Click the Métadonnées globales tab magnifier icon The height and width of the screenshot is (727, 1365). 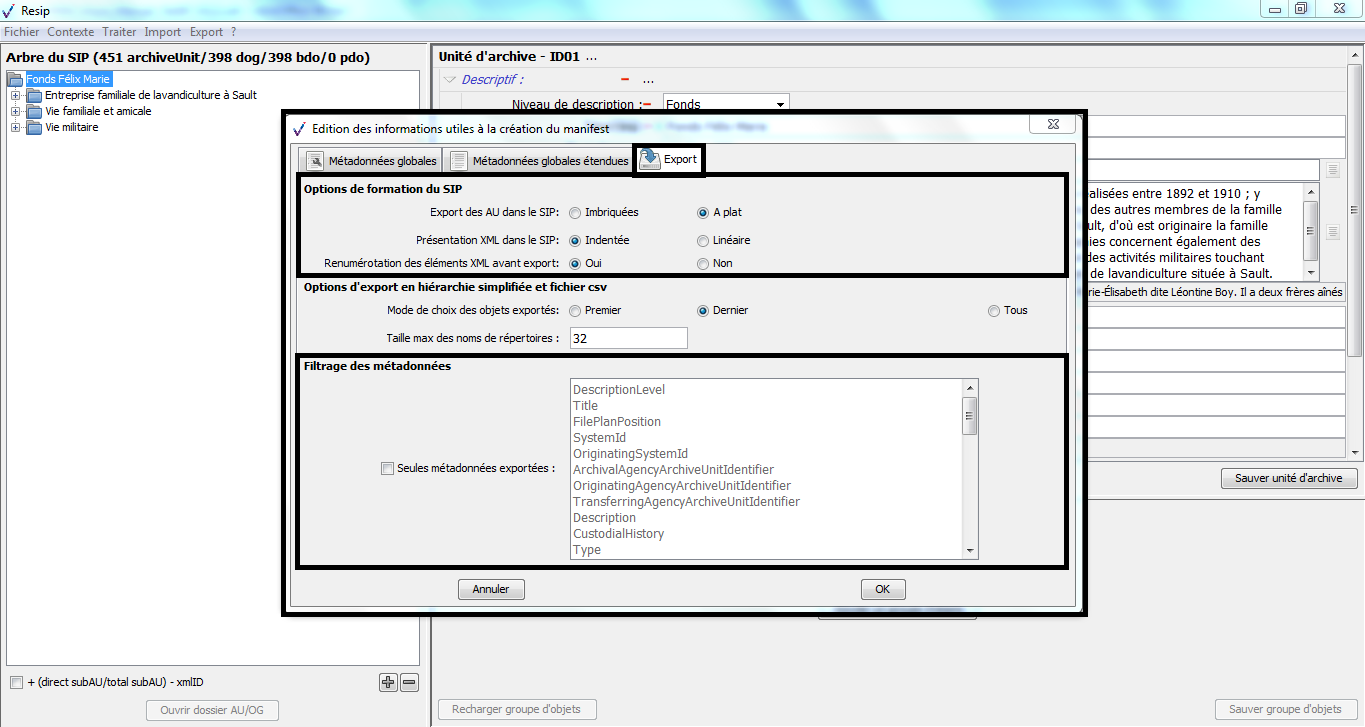[x=315, y=161]
